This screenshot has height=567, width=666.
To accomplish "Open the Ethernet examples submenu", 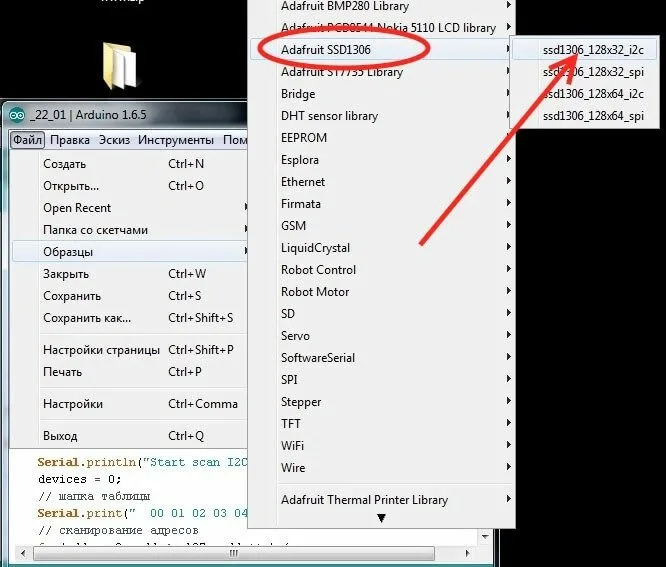I will point(382,182).
